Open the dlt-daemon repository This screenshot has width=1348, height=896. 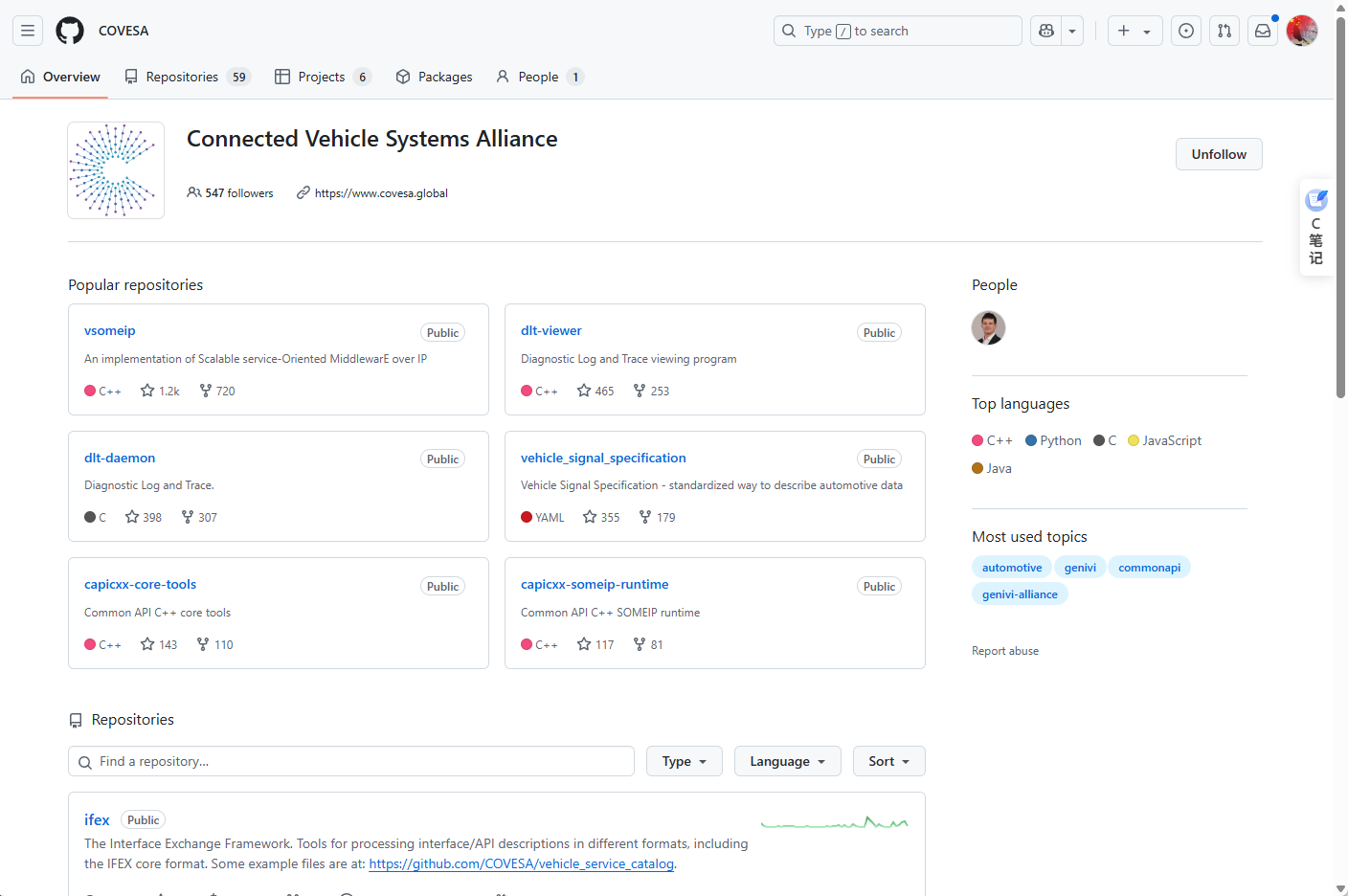click(120, 458)
